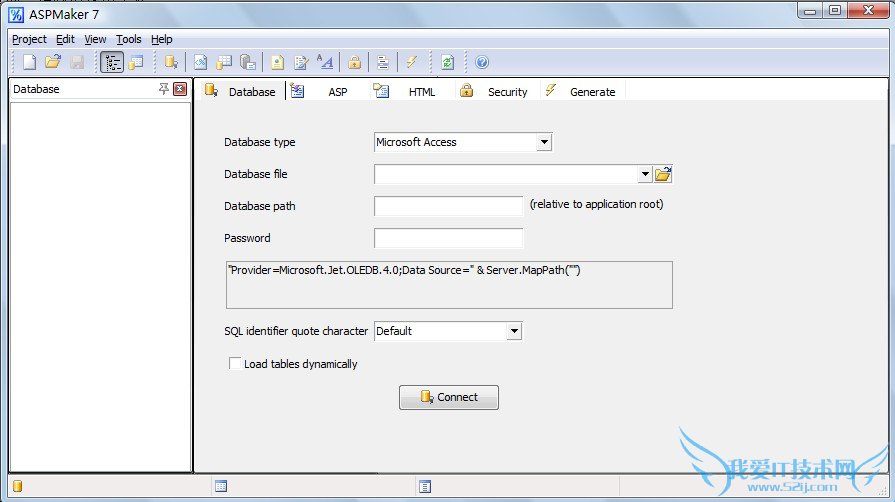The height and width of the screenshot is (502, 895).
Task: Click the yellow page with portrait icon
Action: pos(277,62)
